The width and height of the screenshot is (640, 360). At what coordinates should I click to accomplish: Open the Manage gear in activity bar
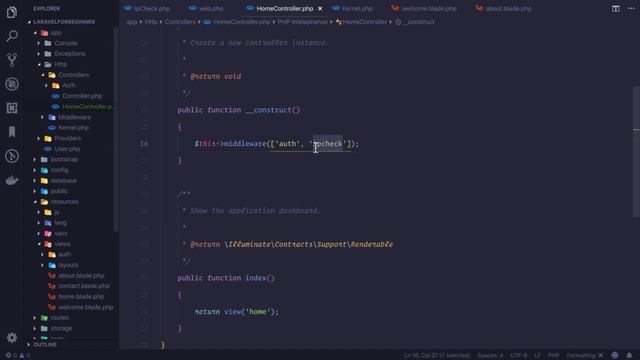tap(12, 338)
